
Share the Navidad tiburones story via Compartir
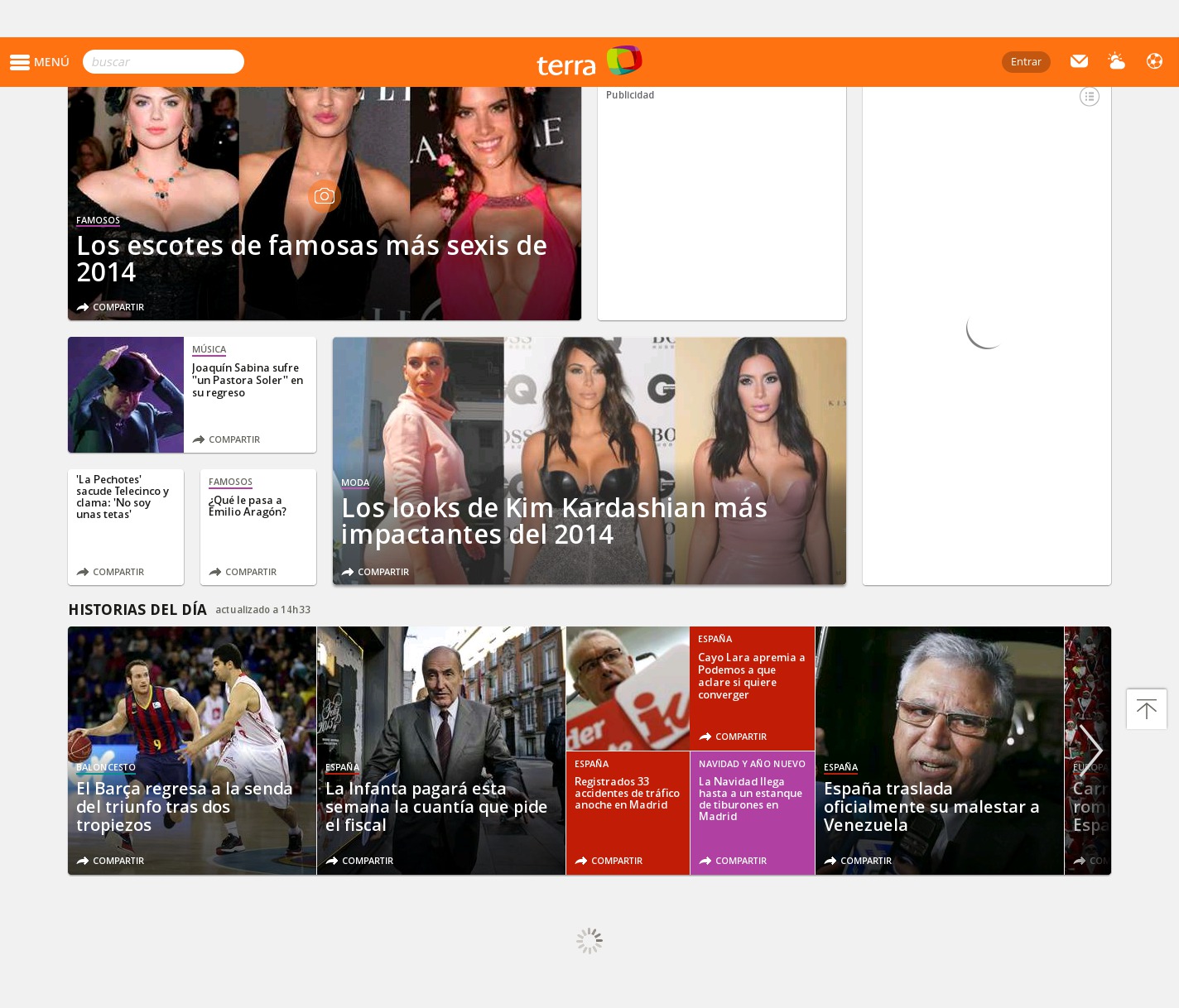pos(733,861)
